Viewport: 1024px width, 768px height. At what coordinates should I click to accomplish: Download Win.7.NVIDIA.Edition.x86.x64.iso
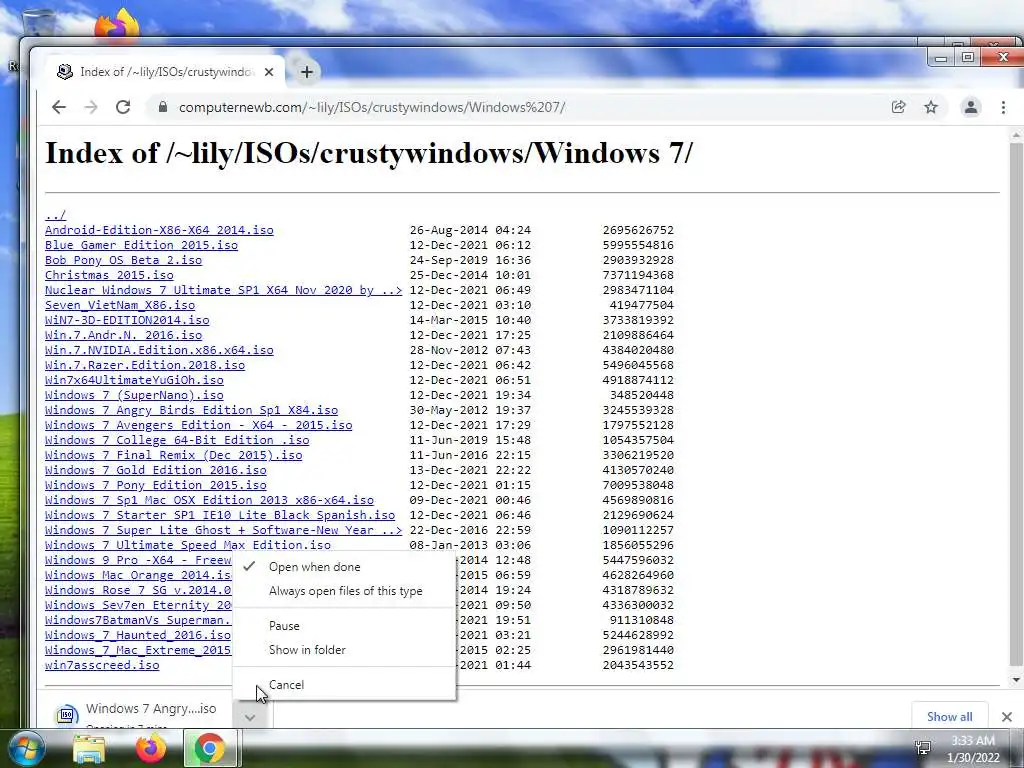click(x=159, y=350)
